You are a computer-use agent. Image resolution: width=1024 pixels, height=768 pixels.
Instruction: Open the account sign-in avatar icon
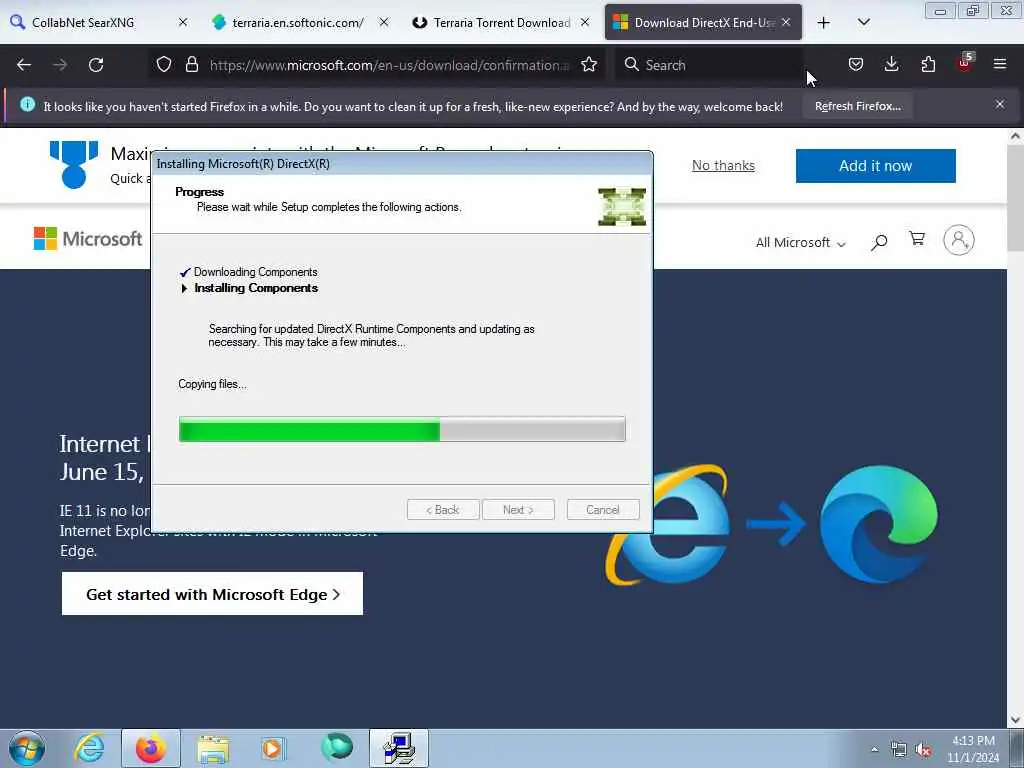click(958, 240)
